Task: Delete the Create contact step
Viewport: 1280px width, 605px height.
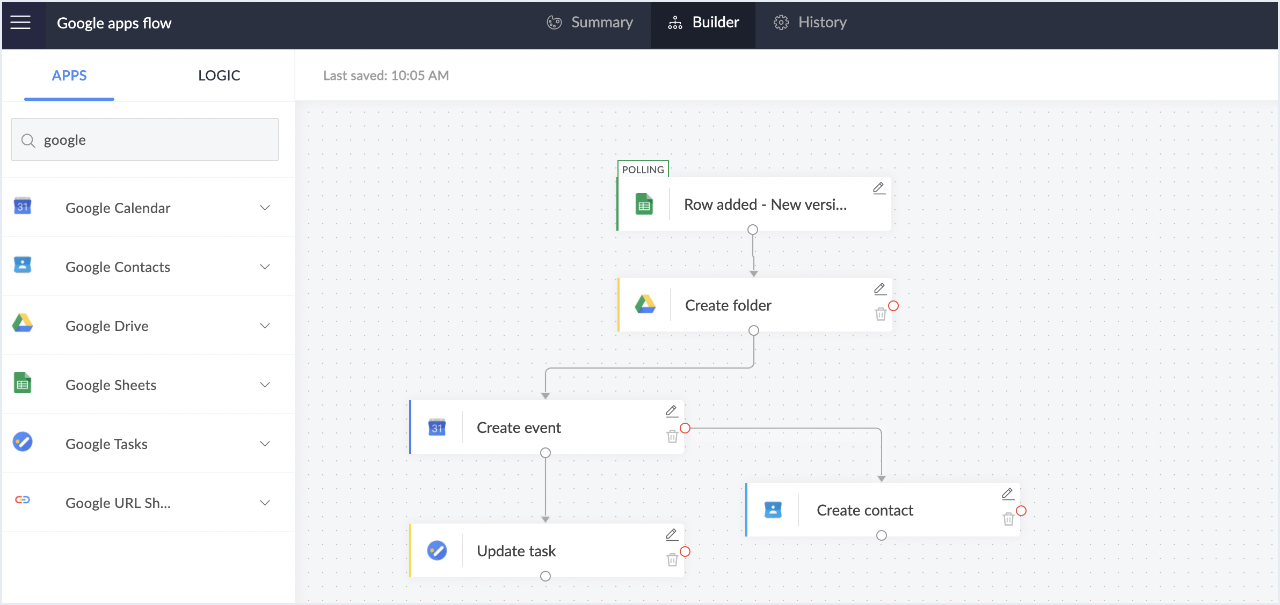Action: click(1008, 519)
